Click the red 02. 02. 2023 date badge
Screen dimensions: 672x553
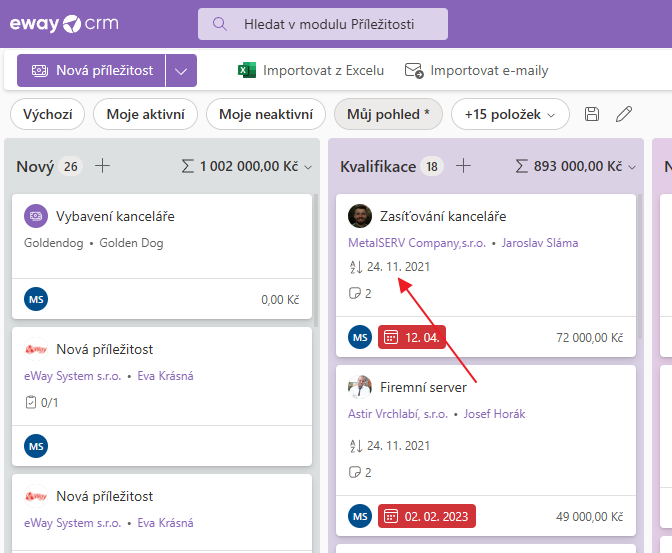tap(427, 516)
